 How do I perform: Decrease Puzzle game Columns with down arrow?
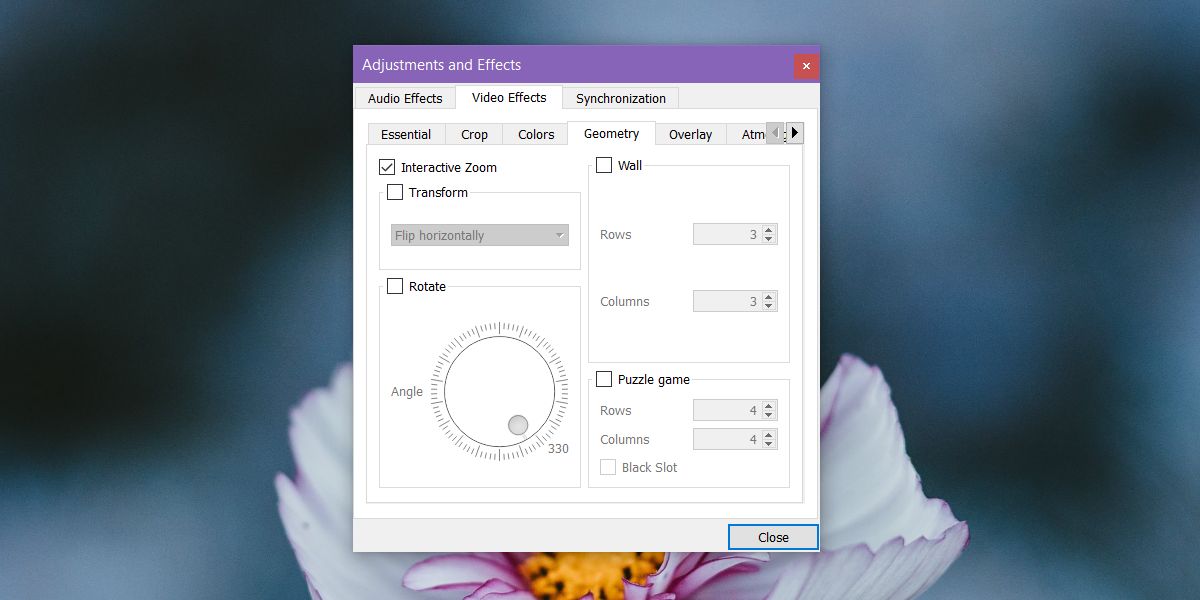(x=768, y=444)
